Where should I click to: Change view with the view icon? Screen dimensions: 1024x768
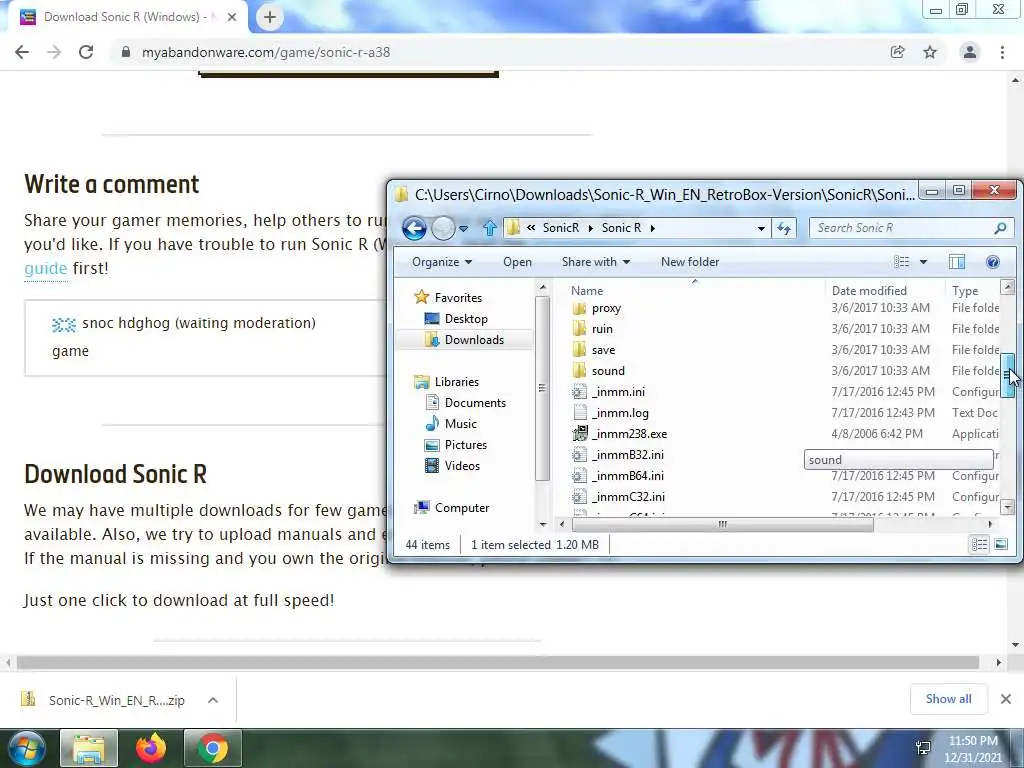point(901,262)
